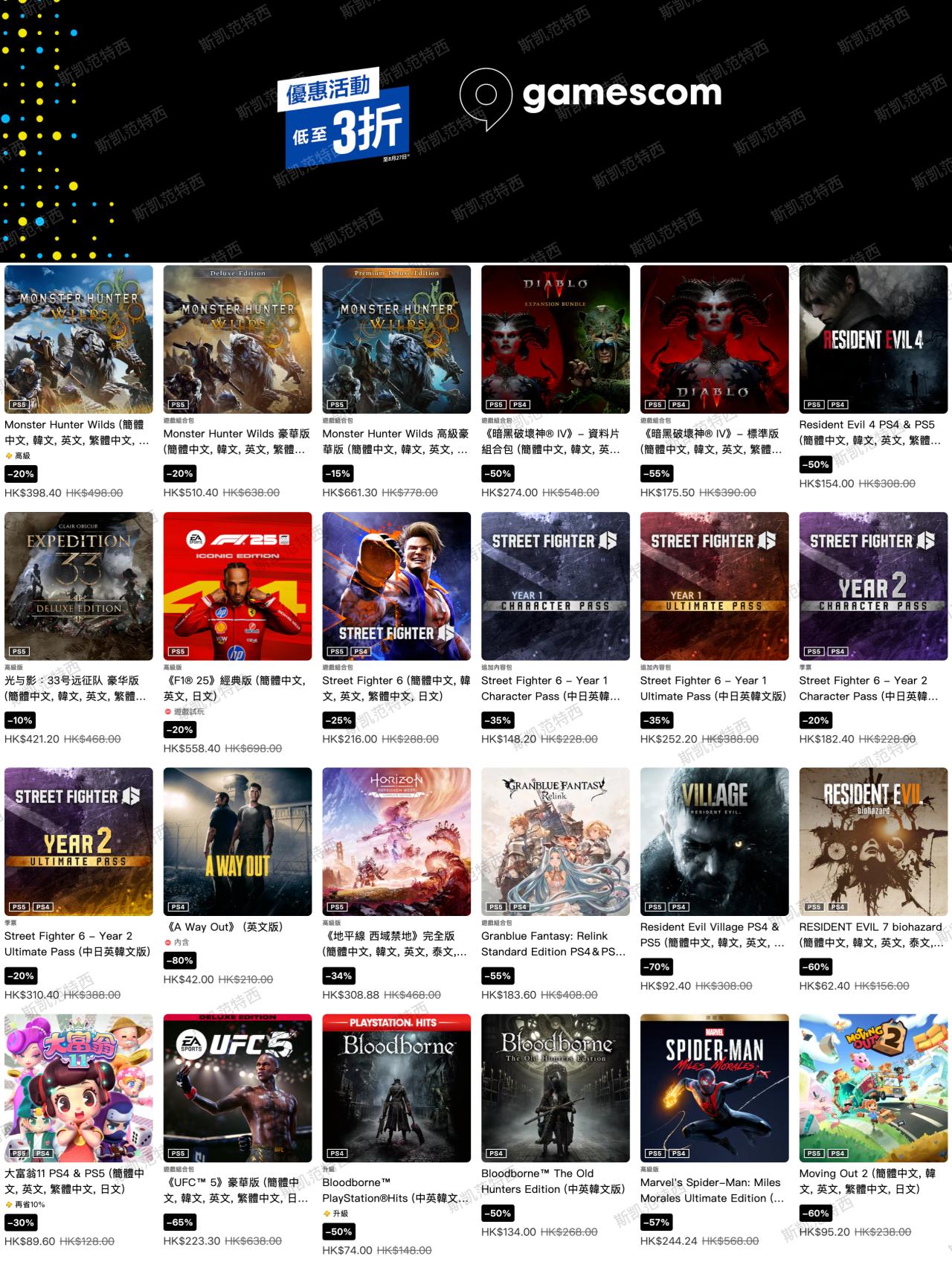Viewport: 952px width, 1262px height.
Task: Click Expedition 33 Deluxe Edition cover
Action: coord(79,586)
